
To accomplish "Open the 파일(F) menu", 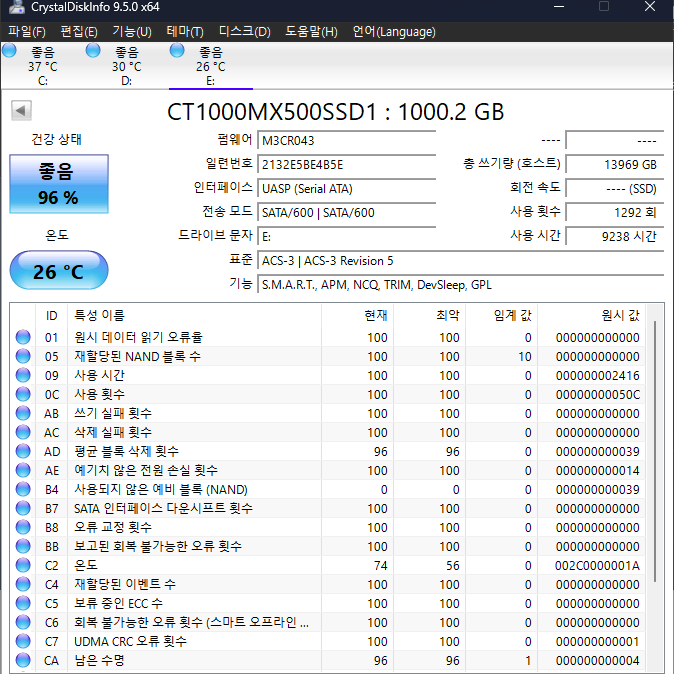I will click(27, 32).
